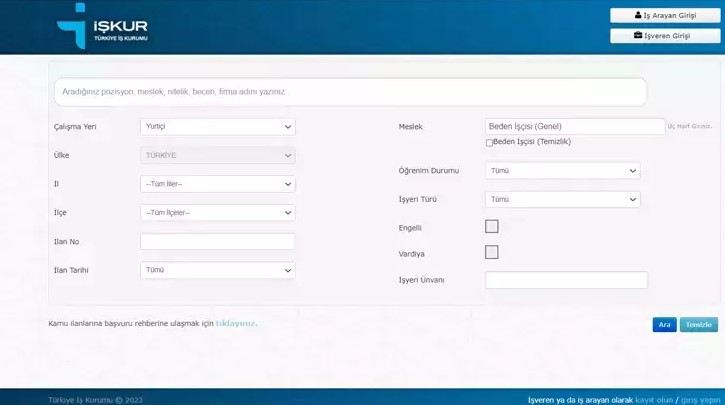
Task: Open the İş Arayan Girişi button
Action: (665, 15)
